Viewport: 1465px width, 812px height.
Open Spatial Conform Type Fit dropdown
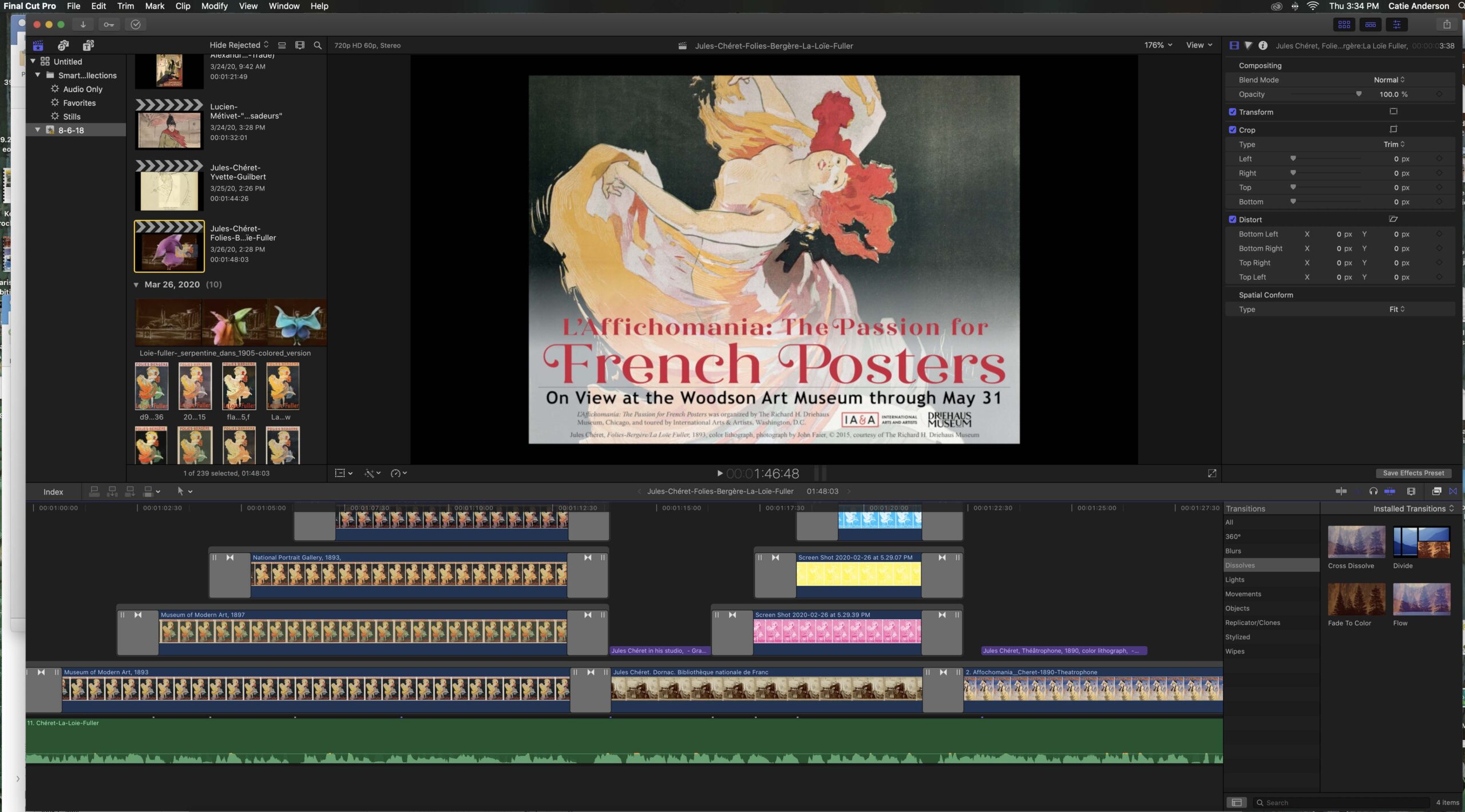(x=1397, y=310)
